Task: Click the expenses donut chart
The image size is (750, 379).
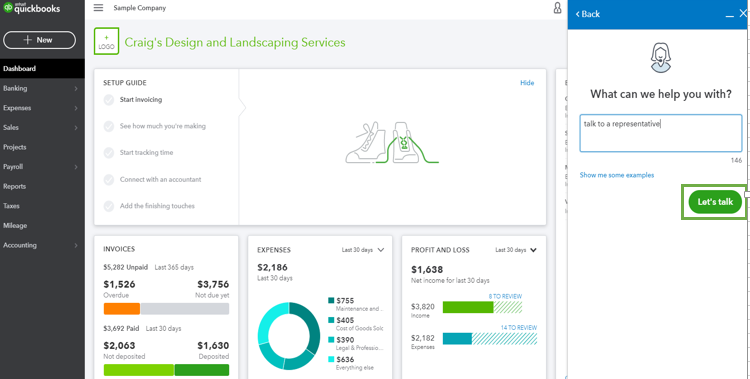Action: click(x=289, y=336)
